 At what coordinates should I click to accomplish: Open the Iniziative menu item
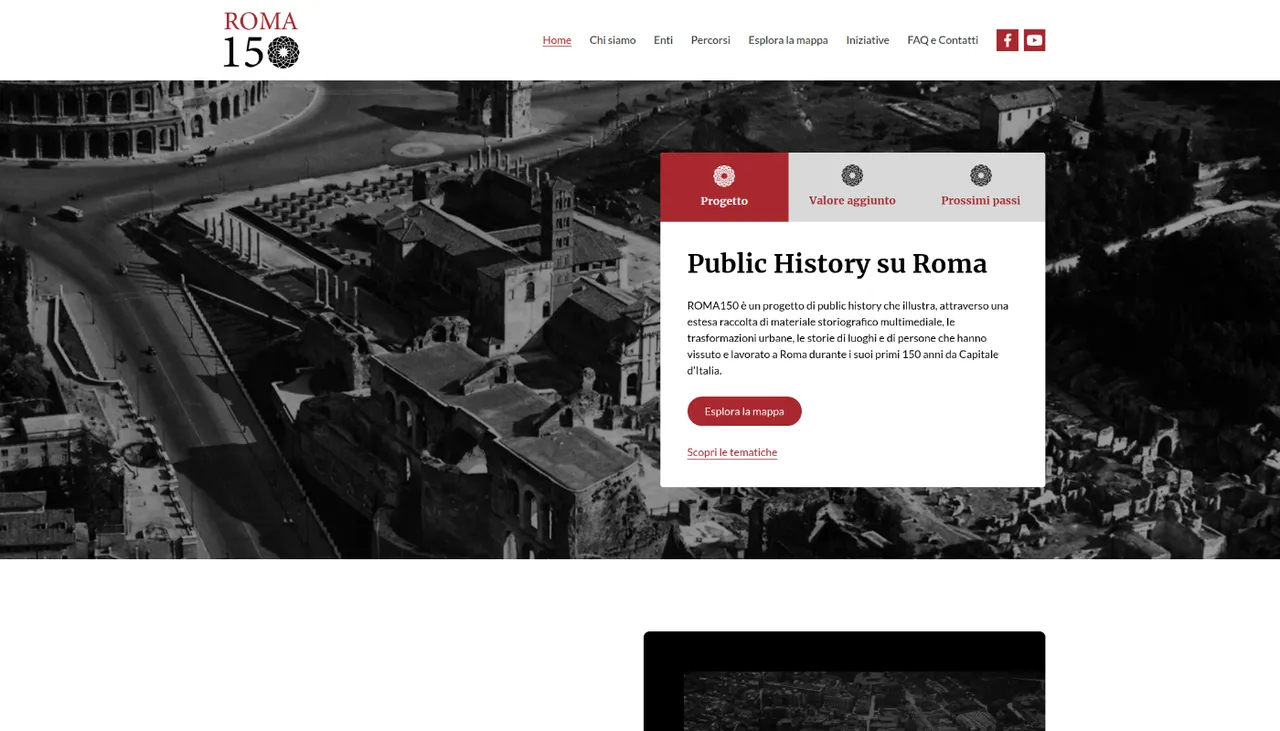click(x=867, y=40)
